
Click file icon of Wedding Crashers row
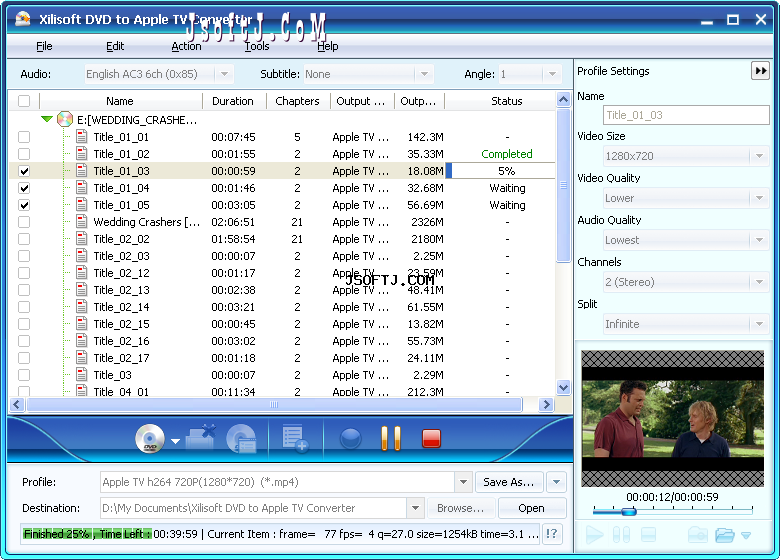82,222
